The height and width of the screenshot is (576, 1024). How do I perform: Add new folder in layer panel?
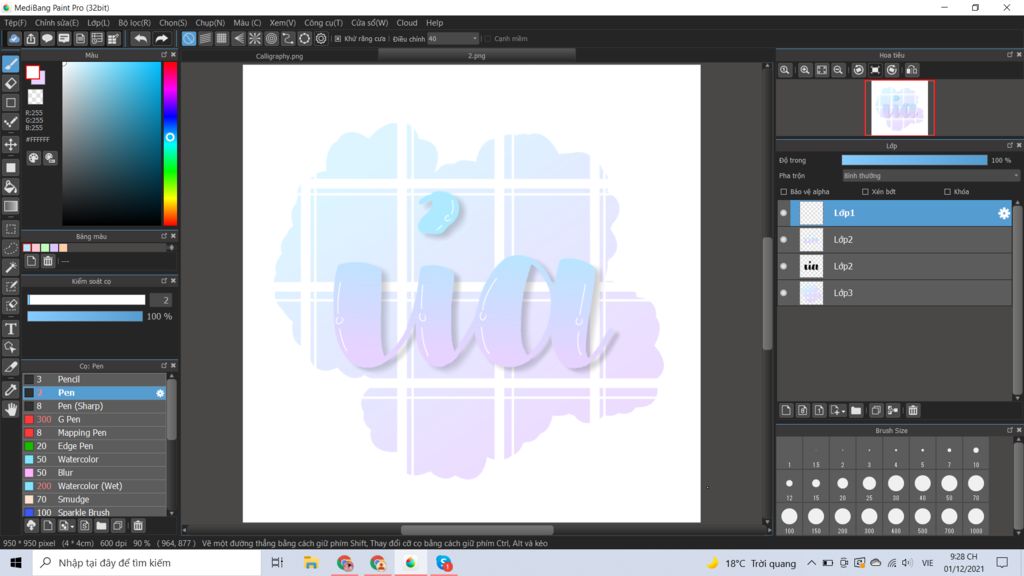tap(856, 410)
